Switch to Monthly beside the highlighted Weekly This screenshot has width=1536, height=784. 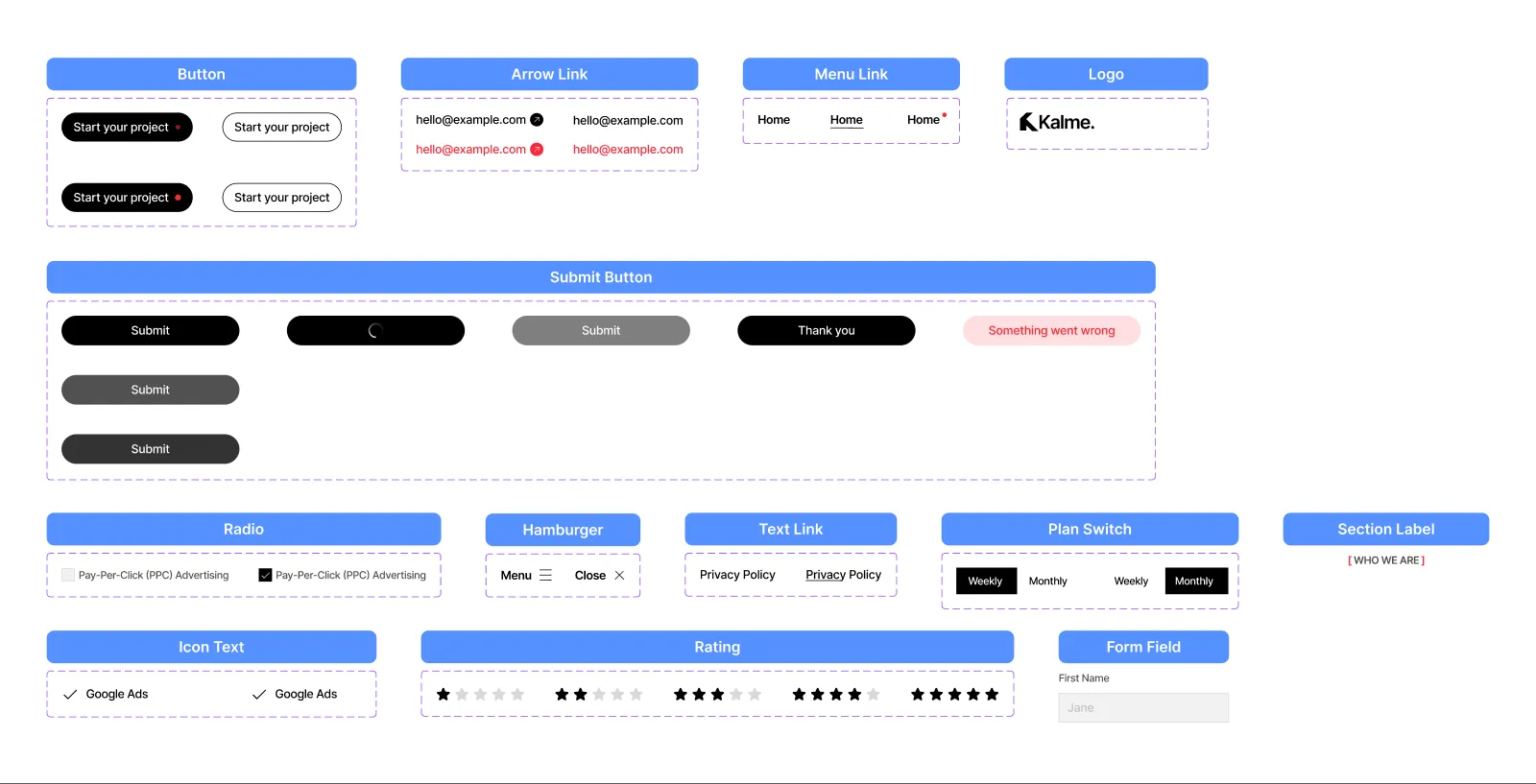tap(1047, 581)
